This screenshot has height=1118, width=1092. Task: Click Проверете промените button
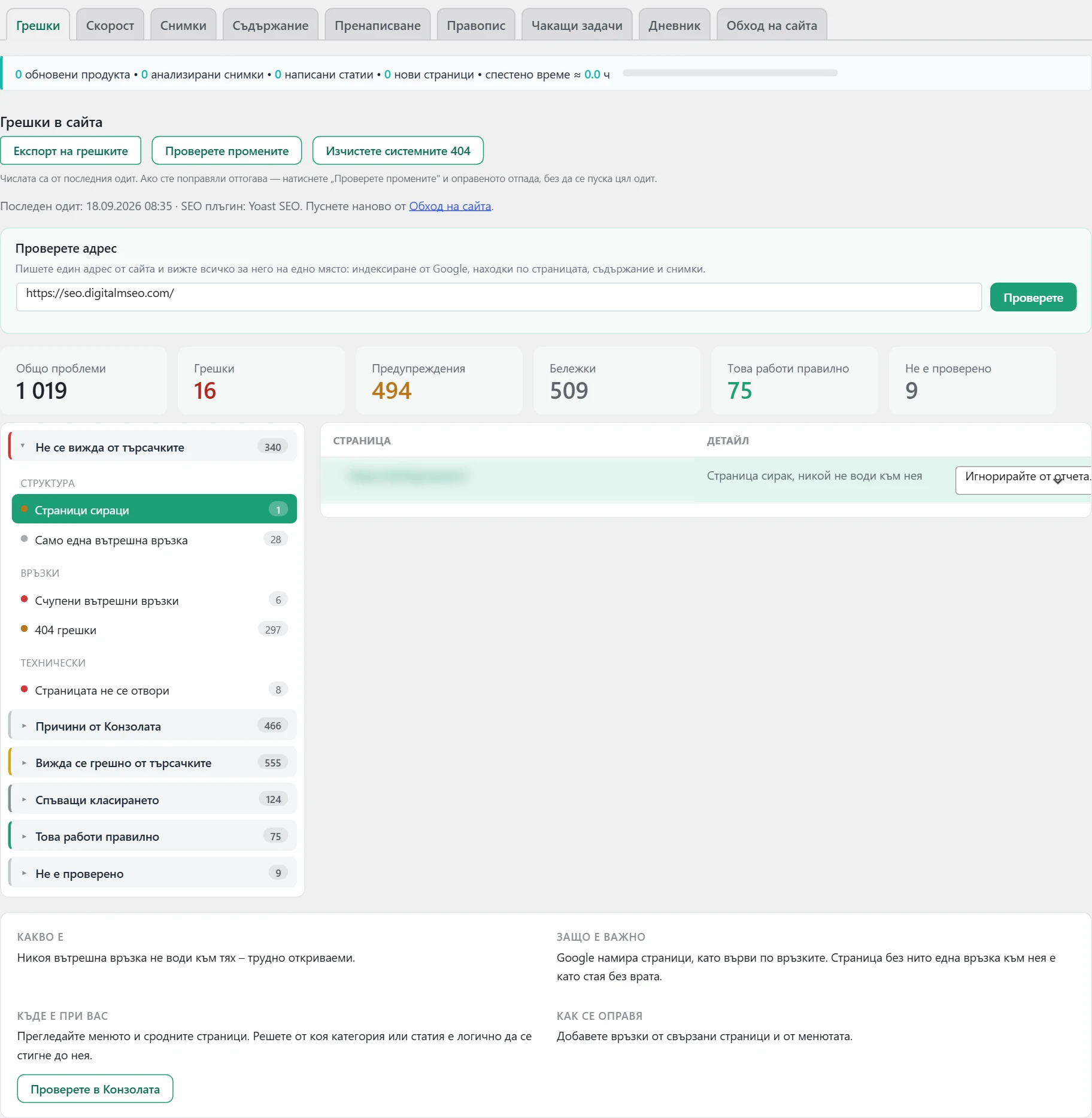point(227,151)
